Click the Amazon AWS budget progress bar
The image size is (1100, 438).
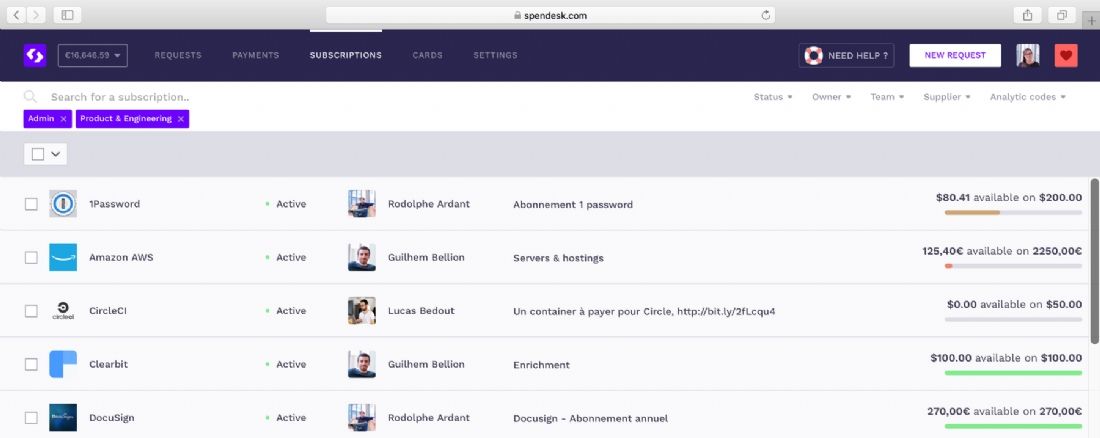click(1013, 265)
